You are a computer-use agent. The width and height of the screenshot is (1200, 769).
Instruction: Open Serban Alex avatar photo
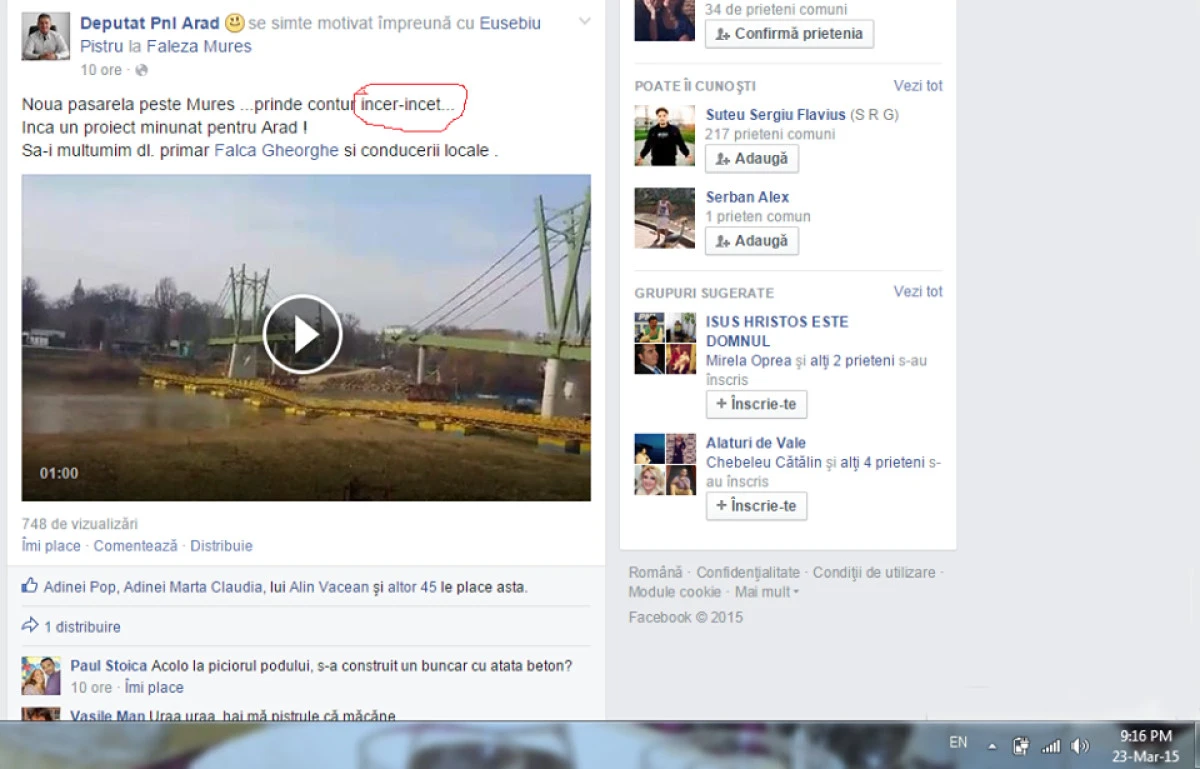[x=665, y=218]
